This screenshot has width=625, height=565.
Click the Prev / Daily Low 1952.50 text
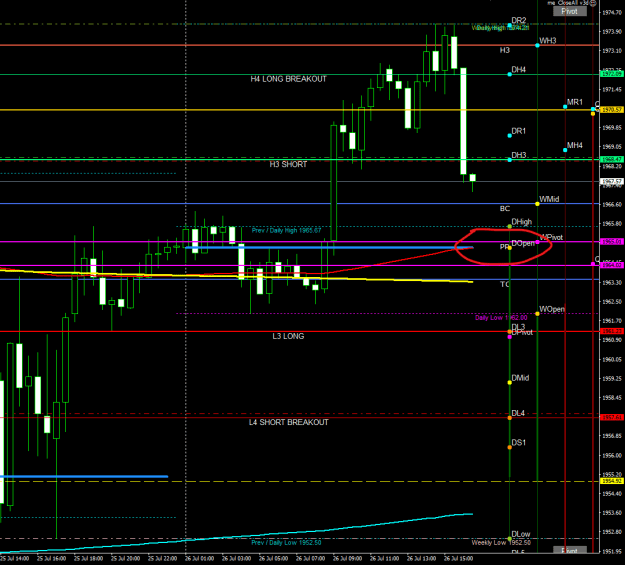[287, 543]
